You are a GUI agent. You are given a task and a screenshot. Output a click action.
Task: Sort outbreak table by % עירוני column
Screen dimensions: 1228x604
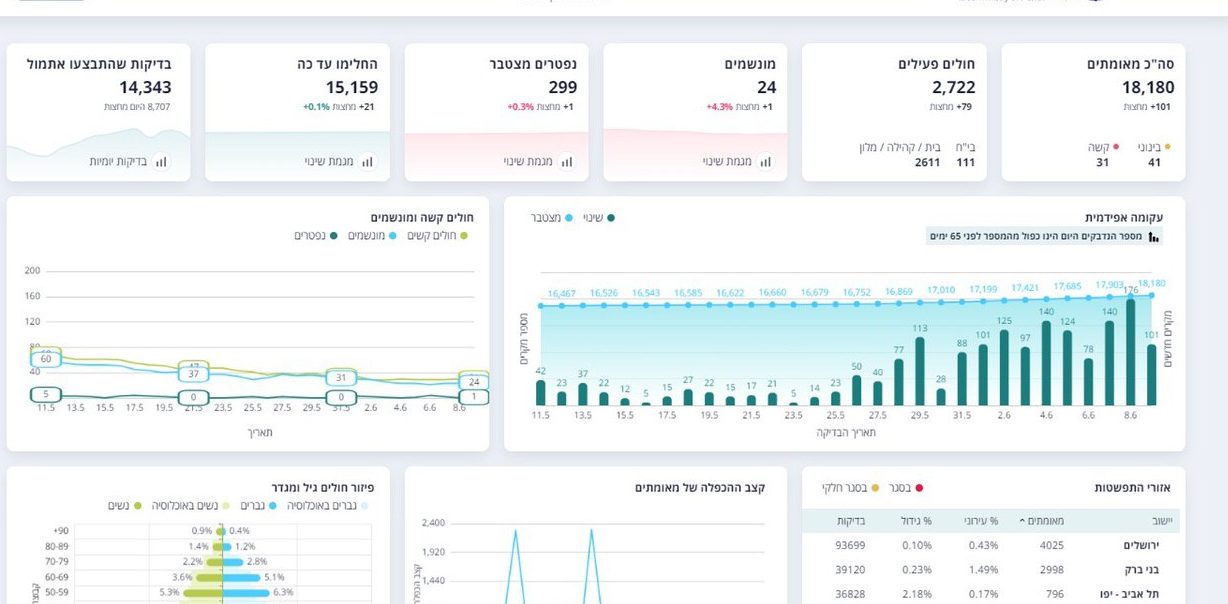click(x=981, y=521)
